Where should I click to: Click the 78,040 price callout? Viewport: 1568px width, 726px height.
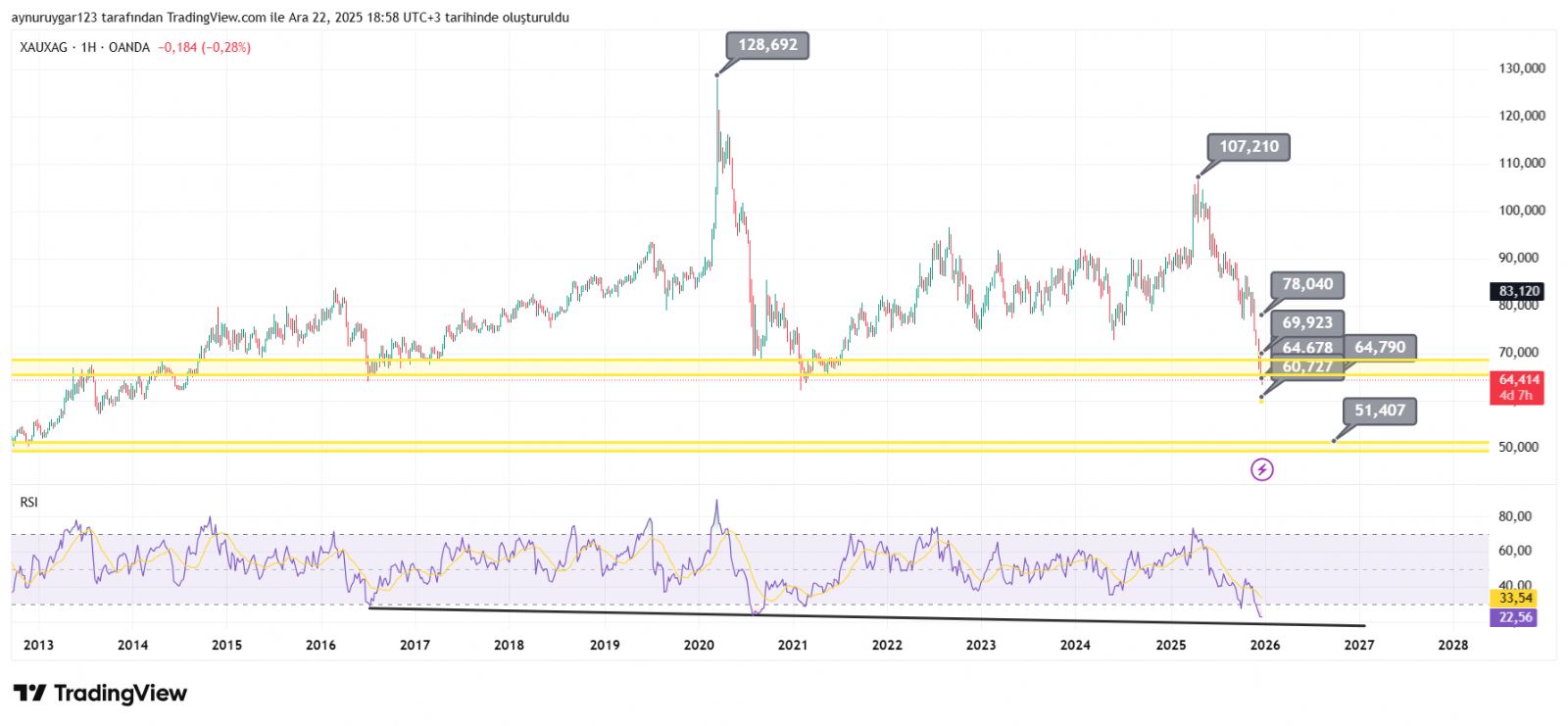tap(1307, 284)
